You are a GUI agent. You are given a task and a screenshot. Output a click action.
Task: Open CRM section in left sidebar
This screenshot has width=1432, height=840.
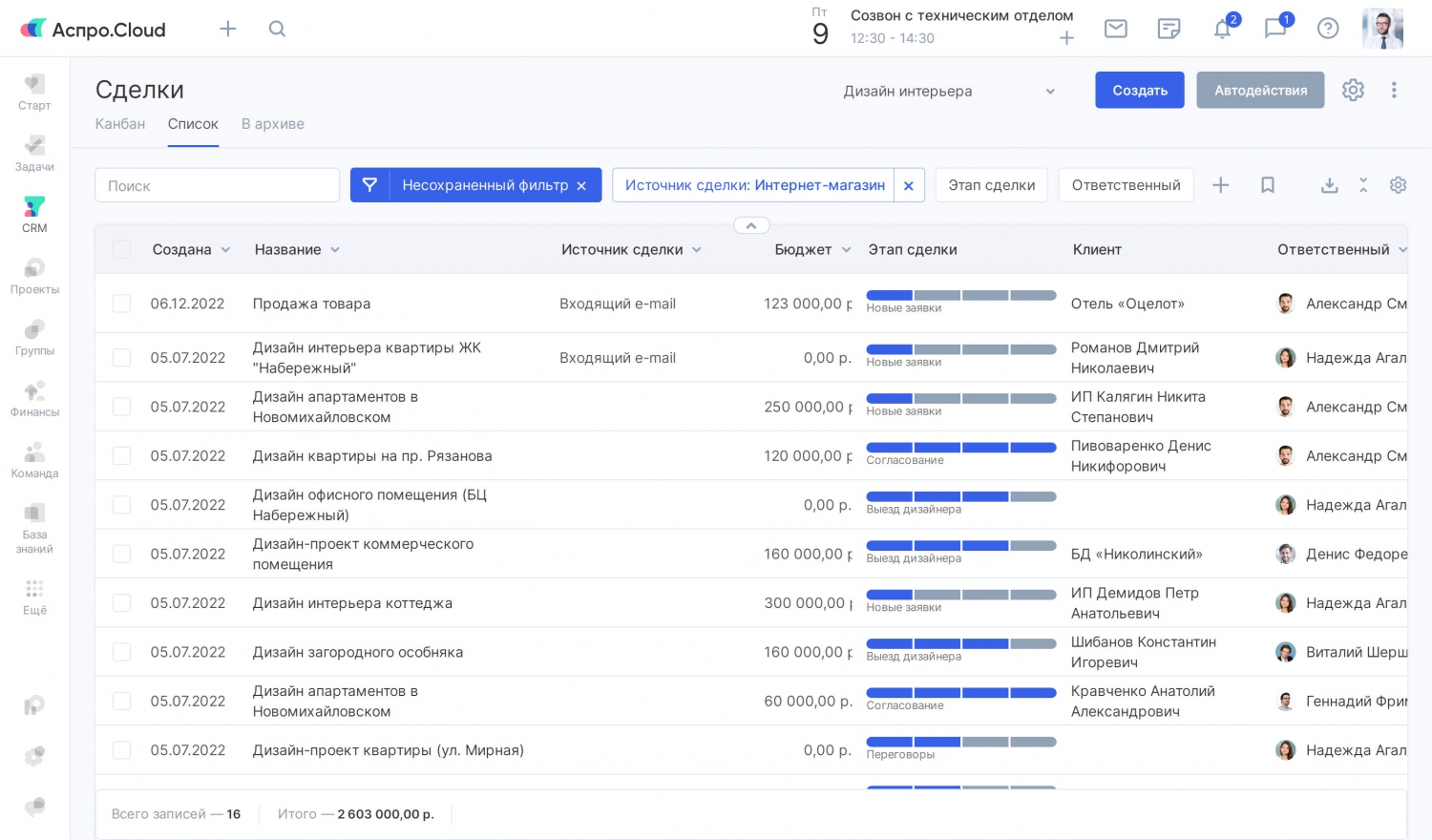(x=34, y=214)
